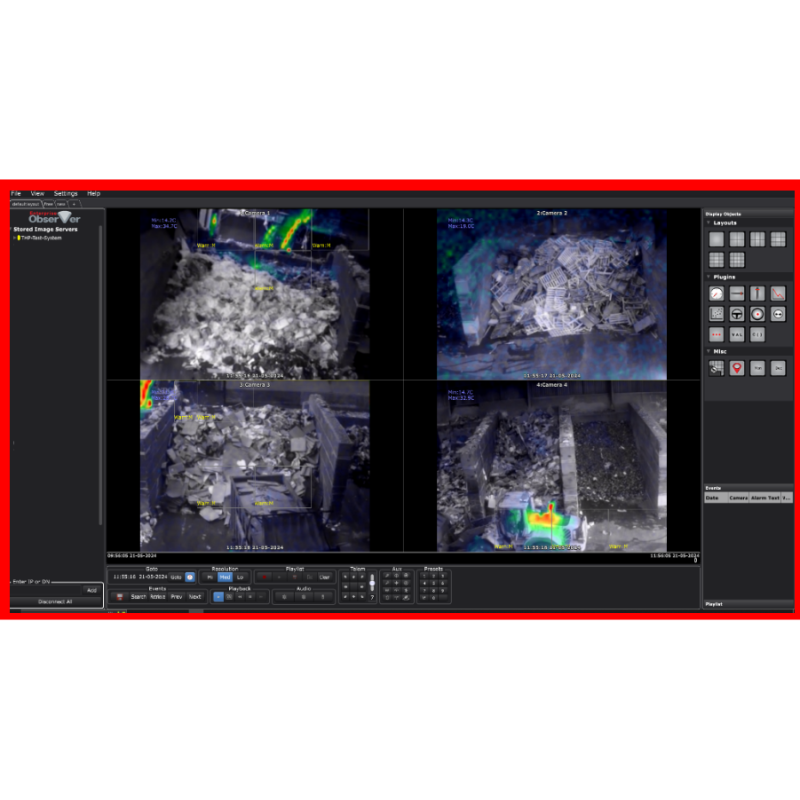Set resolution to Hi
Image resolution: width=800 pixels, height=800 pixels.
(x=209, y=577)
